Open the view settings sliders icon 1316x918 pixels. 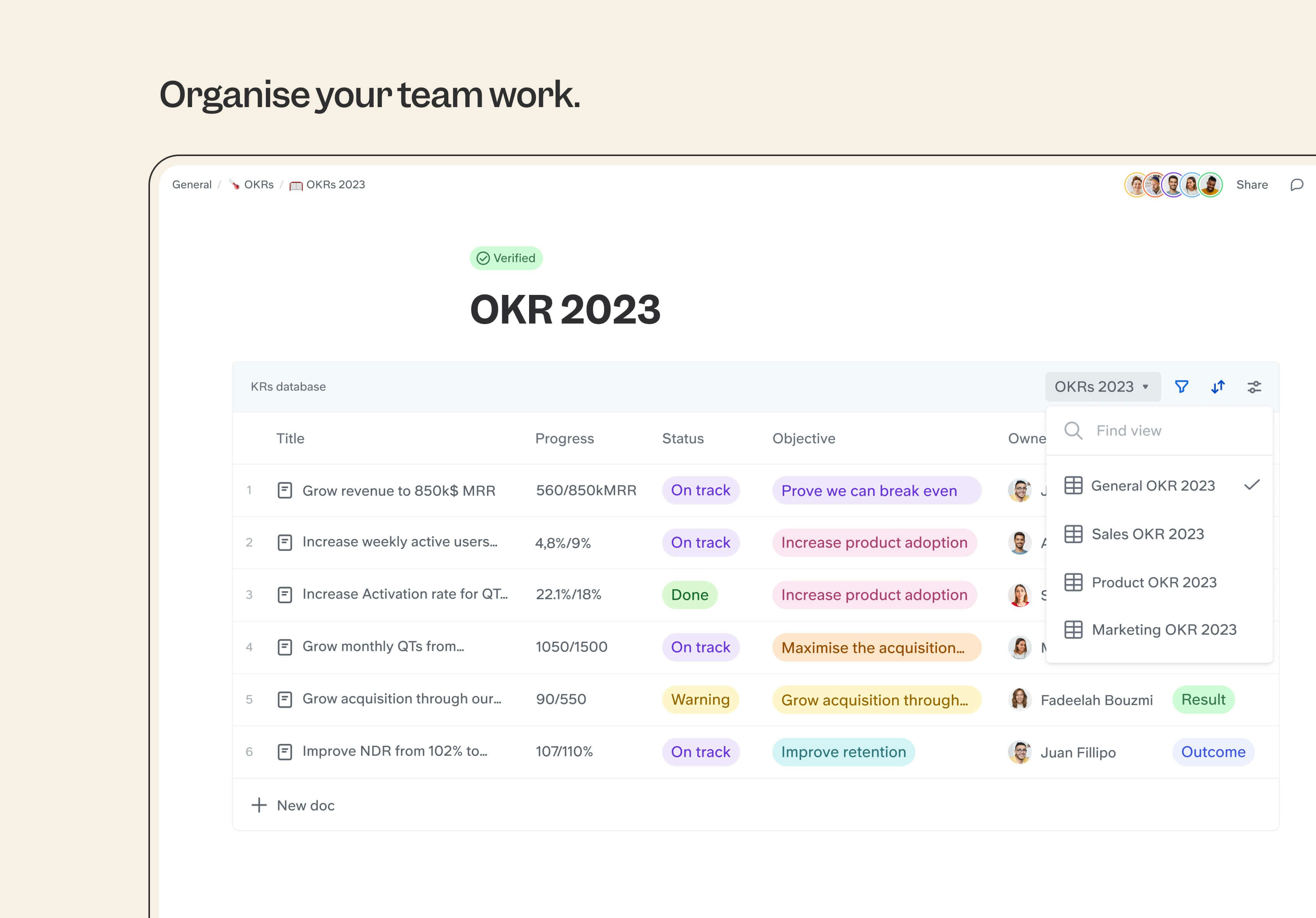[x=1254, y=387]
